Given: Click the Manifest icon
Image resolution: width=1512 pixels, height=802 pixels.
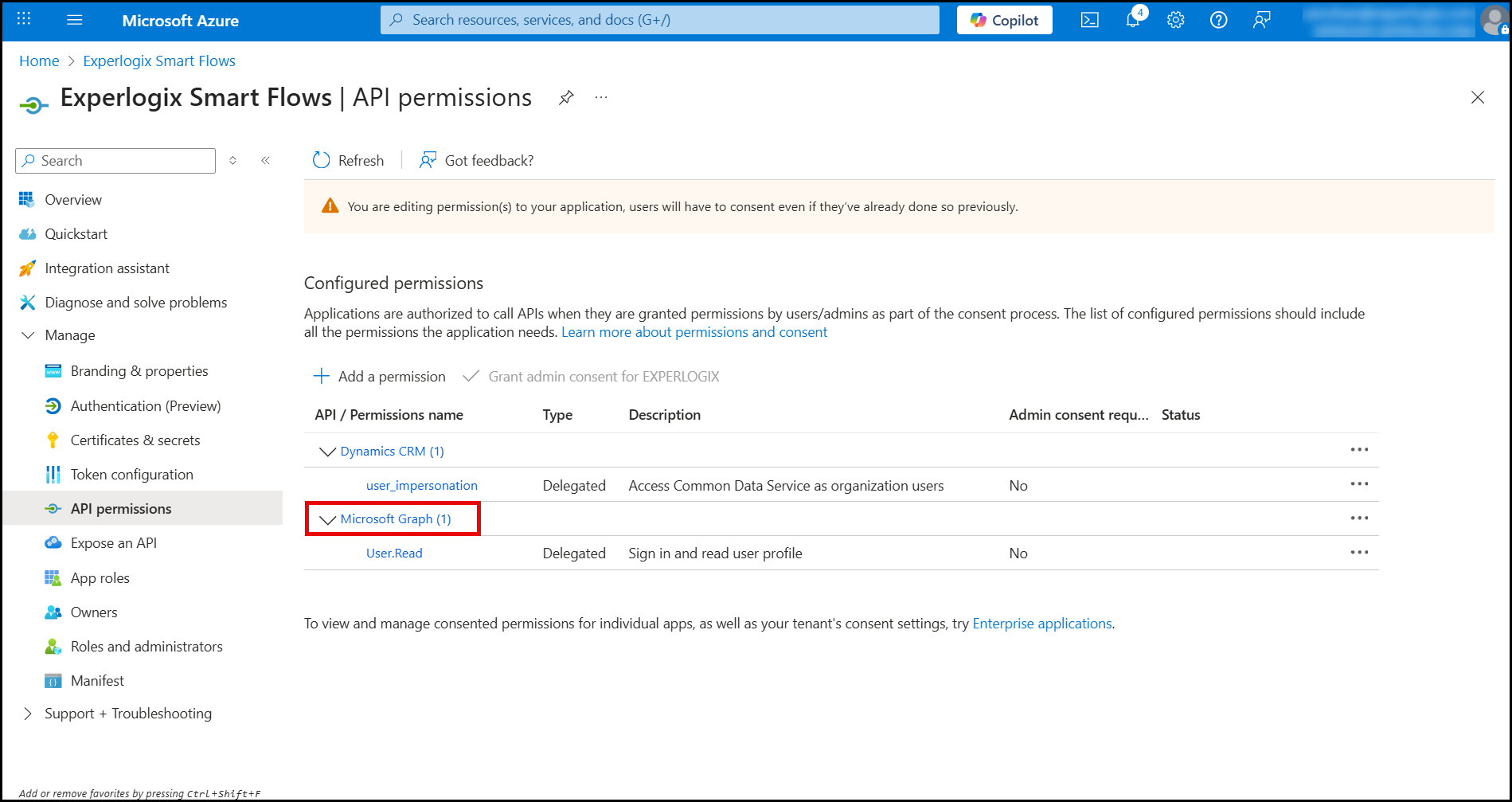Looking at the screenshot, I should 53,681.
